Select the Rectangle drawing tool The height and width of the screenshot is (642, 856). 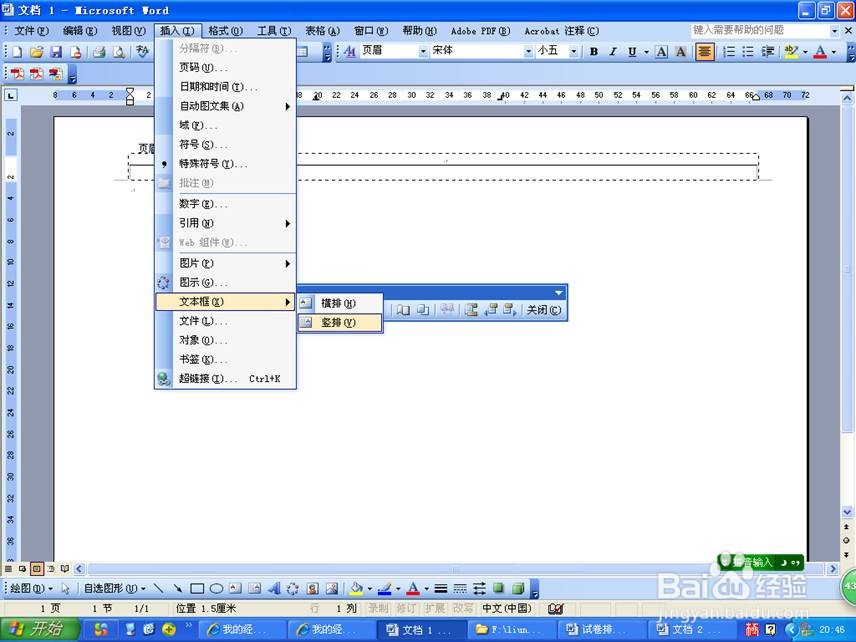[x=197, y=588]
